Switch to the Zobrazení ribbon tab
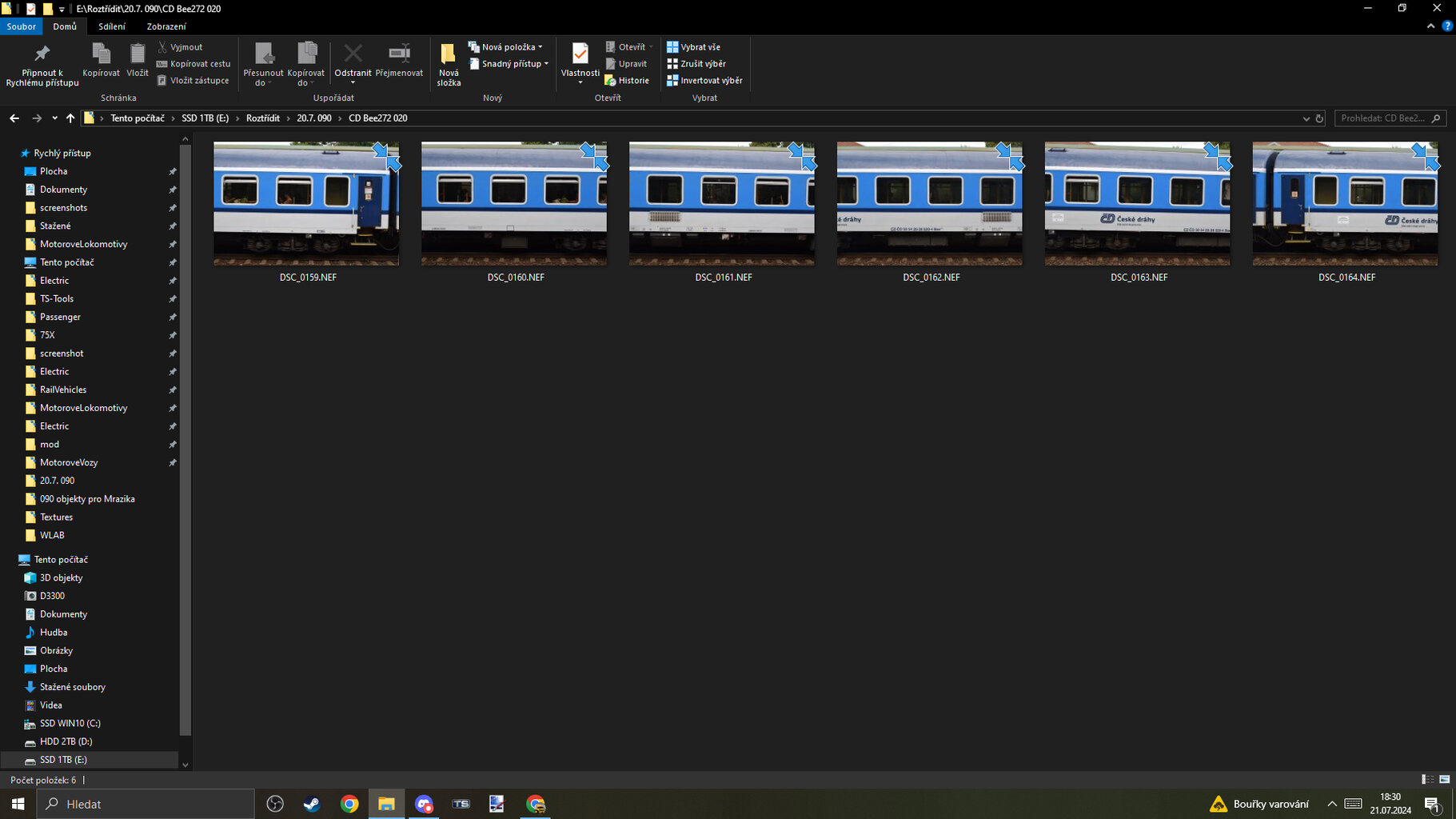This screenshot has width=1456, height=819. point(166,26)
